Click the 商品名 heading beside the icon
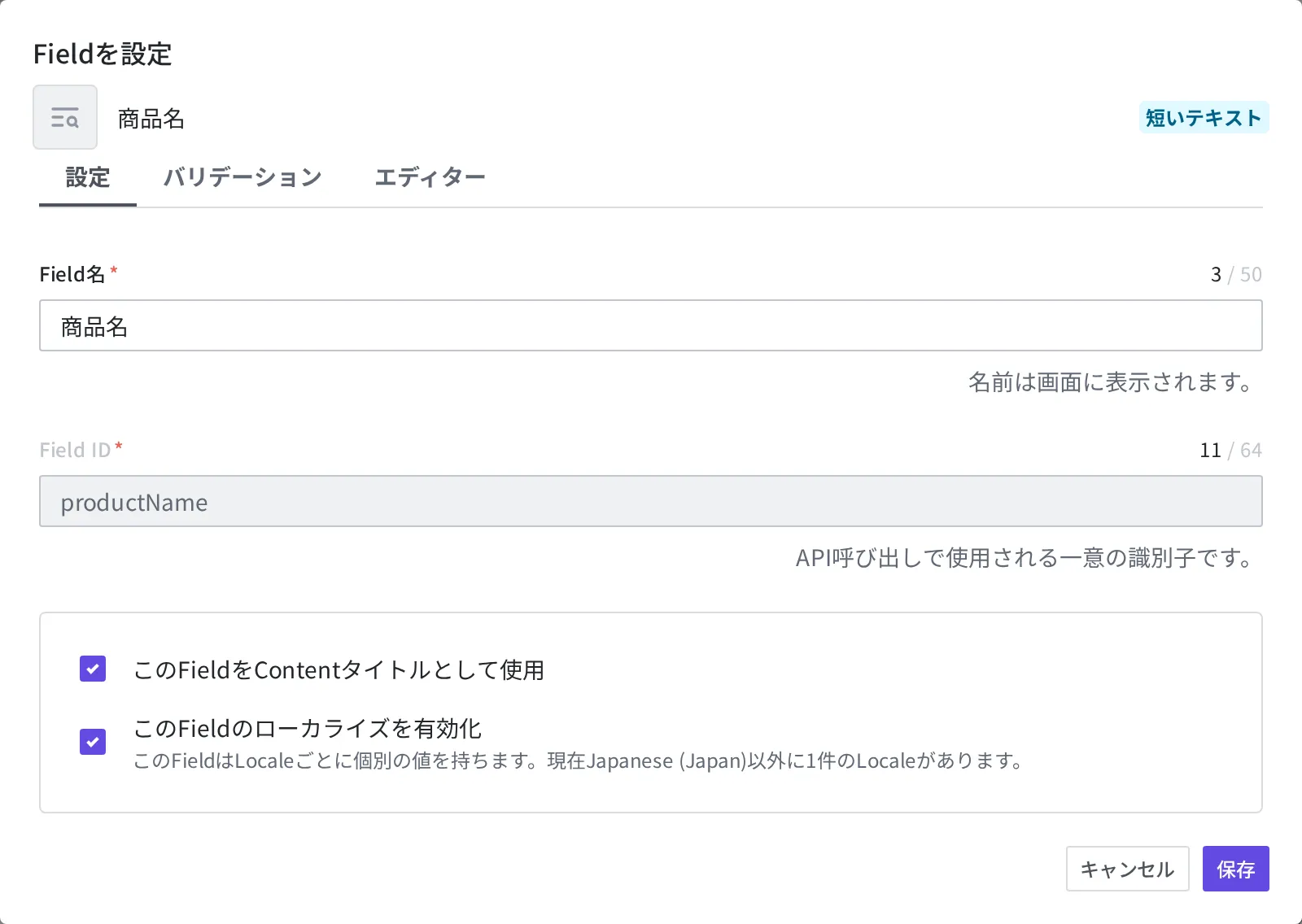The height and width of the screenshot is (924, 1302). point(151,119)
